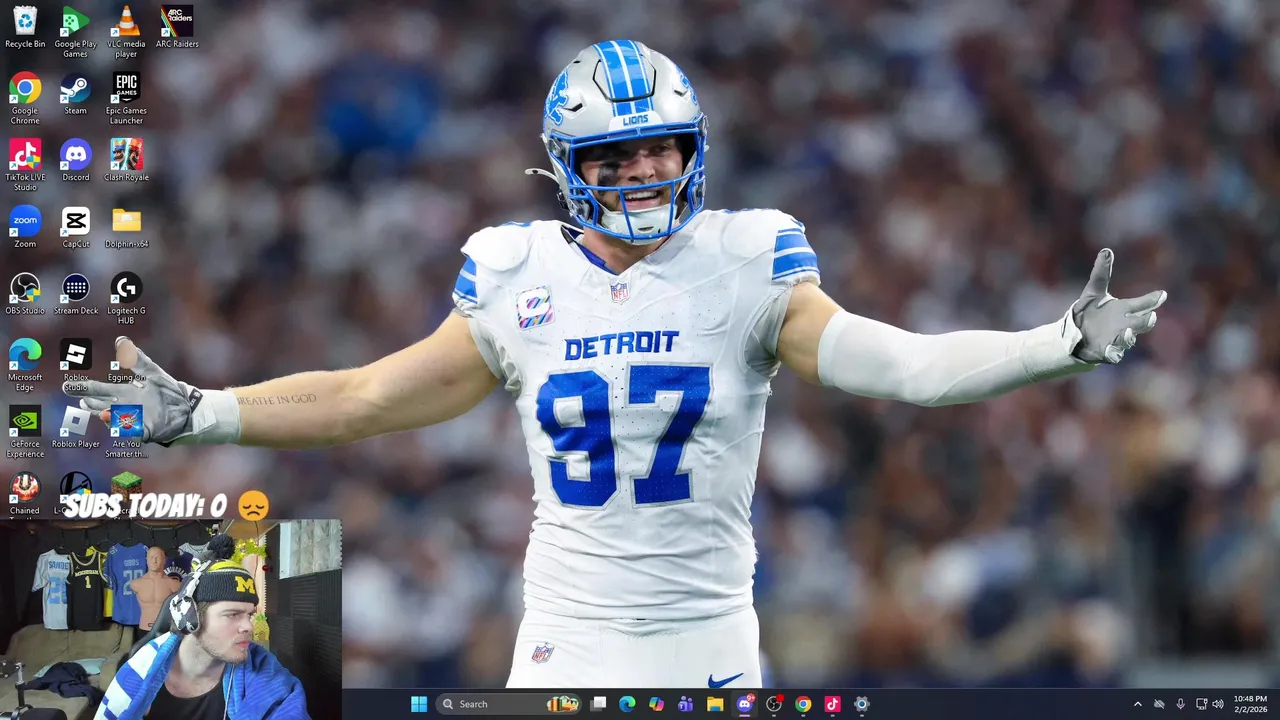Open the Dolphin-x64 folder
This screenshot has width=1280, height=720.
pyautogui.click(x=126, y=227)
